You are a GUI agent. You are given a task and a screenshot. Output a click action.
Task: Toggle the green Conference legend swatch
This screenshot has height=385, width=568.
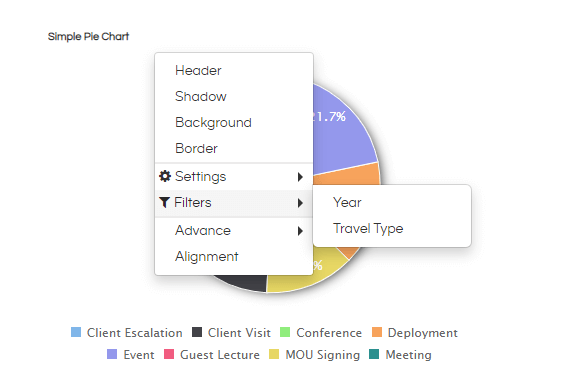pyautogui.click(x=285, y=332)
